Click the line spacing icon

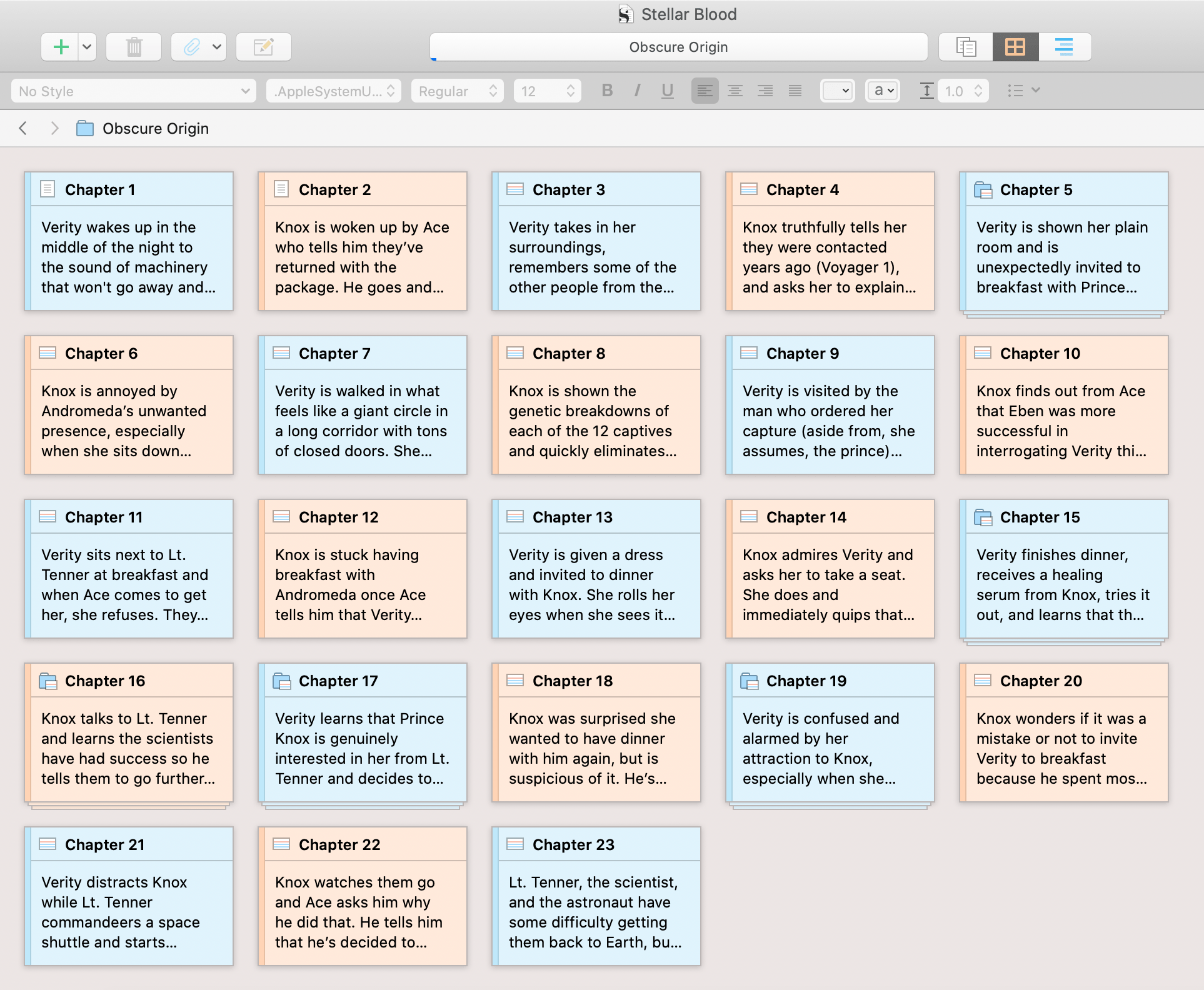(x=926, y=91)
